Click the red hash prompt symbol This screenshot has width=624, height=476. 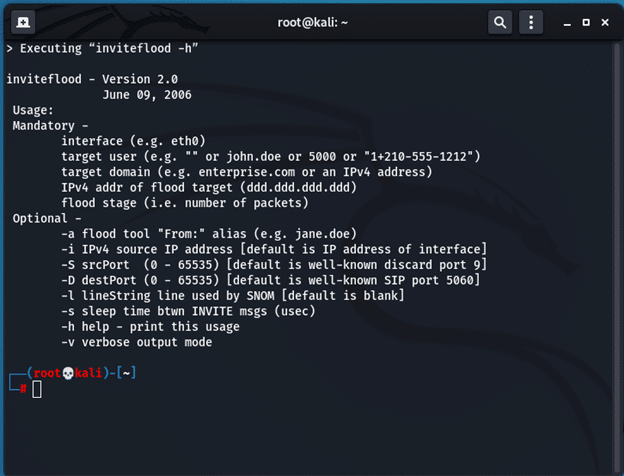(22, 389)
